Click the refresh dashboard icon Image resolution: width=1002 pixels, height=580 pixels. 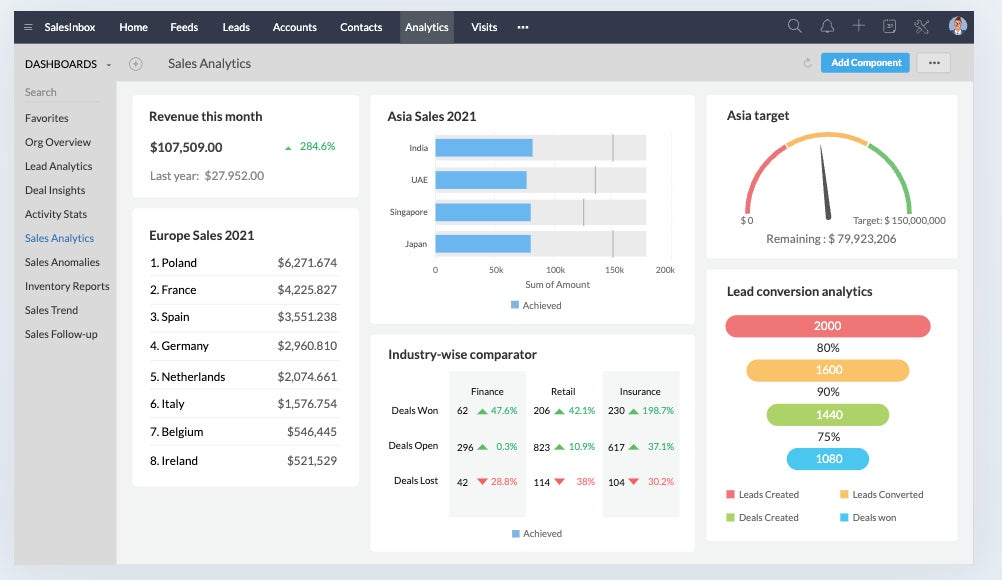808,63
